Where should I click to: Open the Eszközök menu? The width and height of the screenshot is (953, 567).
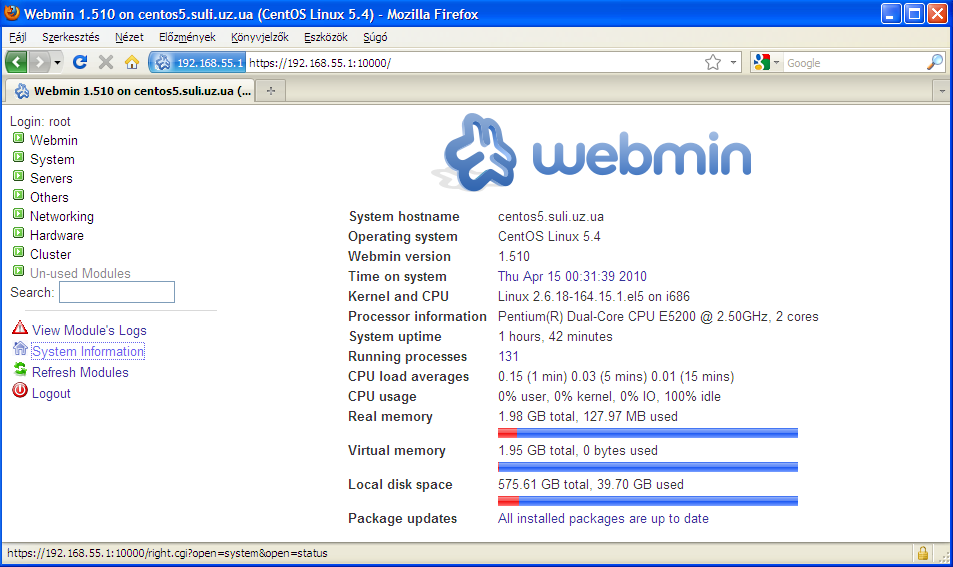(325, 37)
